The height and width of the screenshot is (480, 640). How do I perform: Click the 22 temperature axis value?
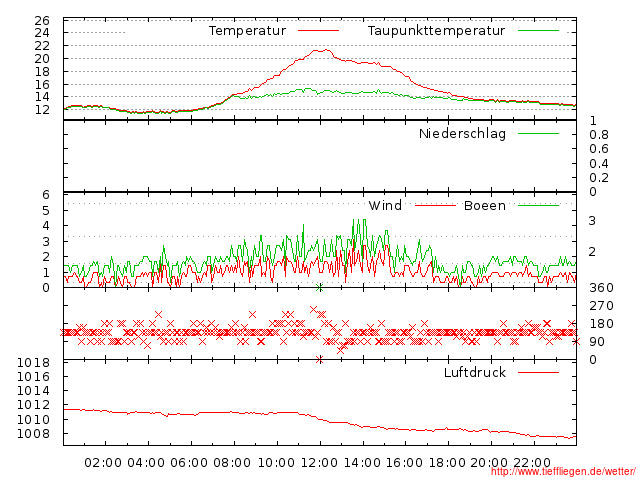click(x=42, y=46)
